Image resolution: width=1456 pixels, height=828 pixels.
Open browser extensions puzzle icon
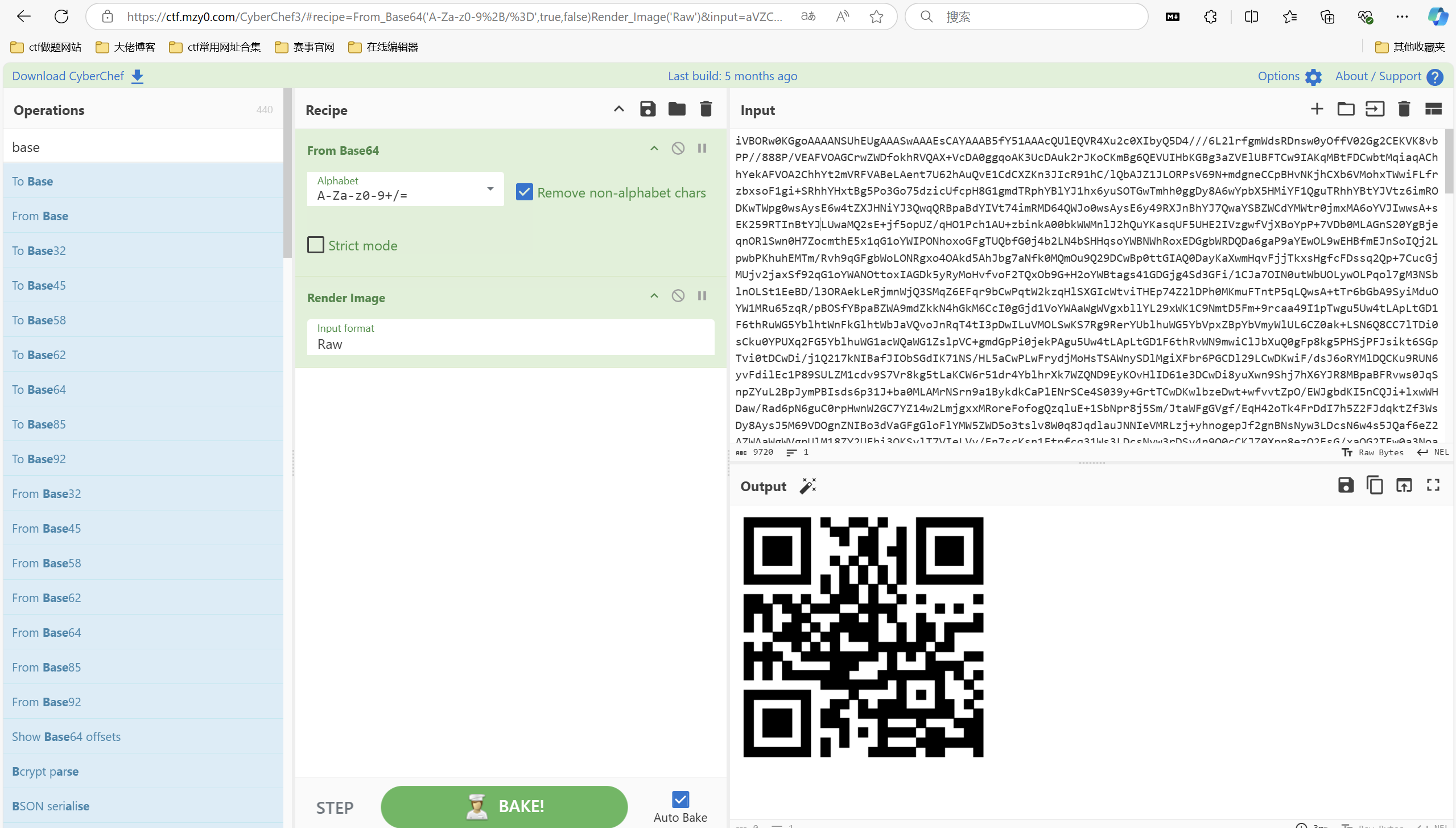click(x=1210, y=17)
